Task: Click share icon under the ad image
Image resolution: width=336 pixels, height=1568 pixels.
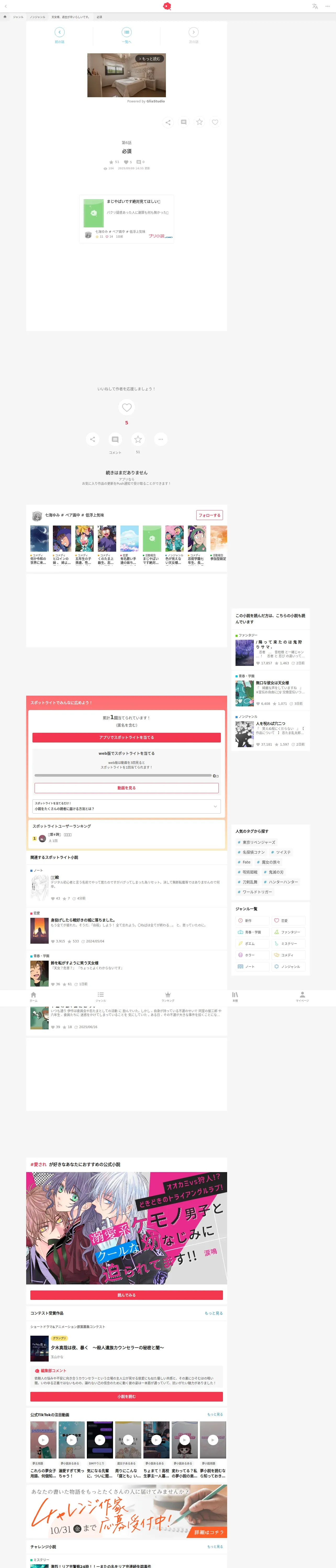Action: click(x=168, y=122)
